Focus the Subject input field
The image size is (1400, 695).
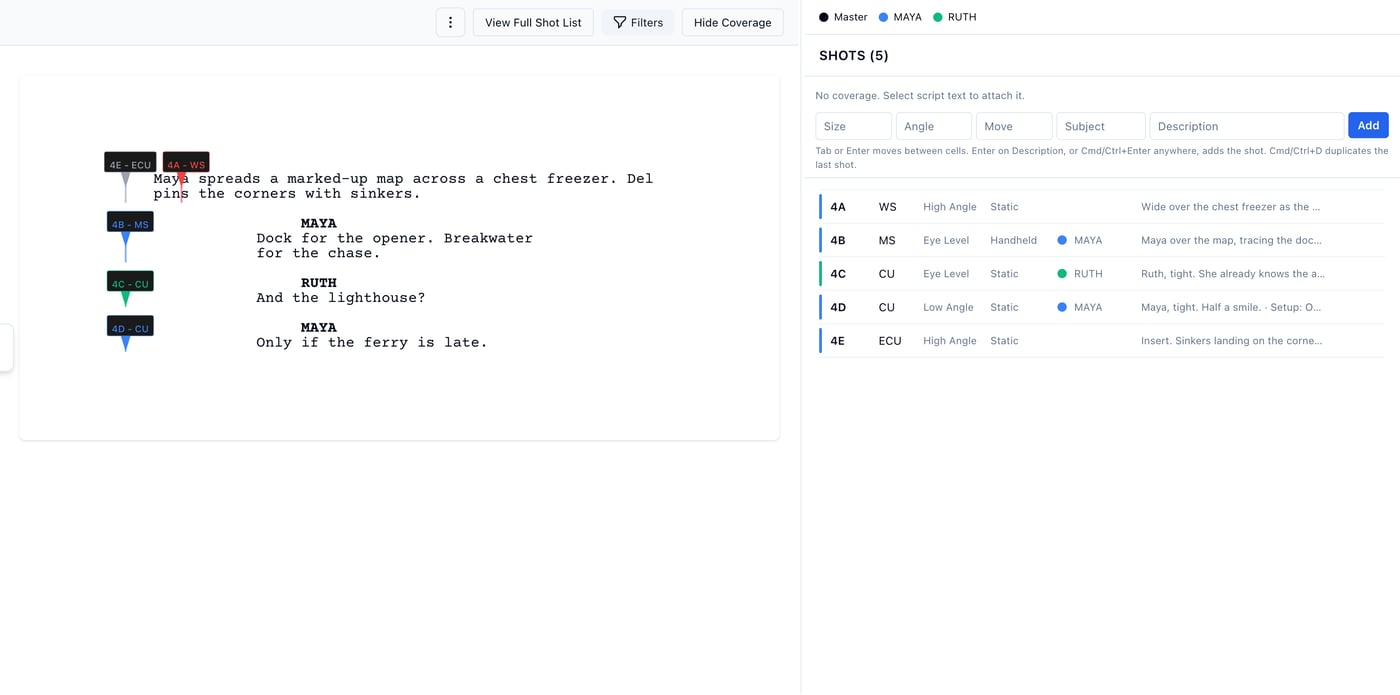click(1101, 126)
